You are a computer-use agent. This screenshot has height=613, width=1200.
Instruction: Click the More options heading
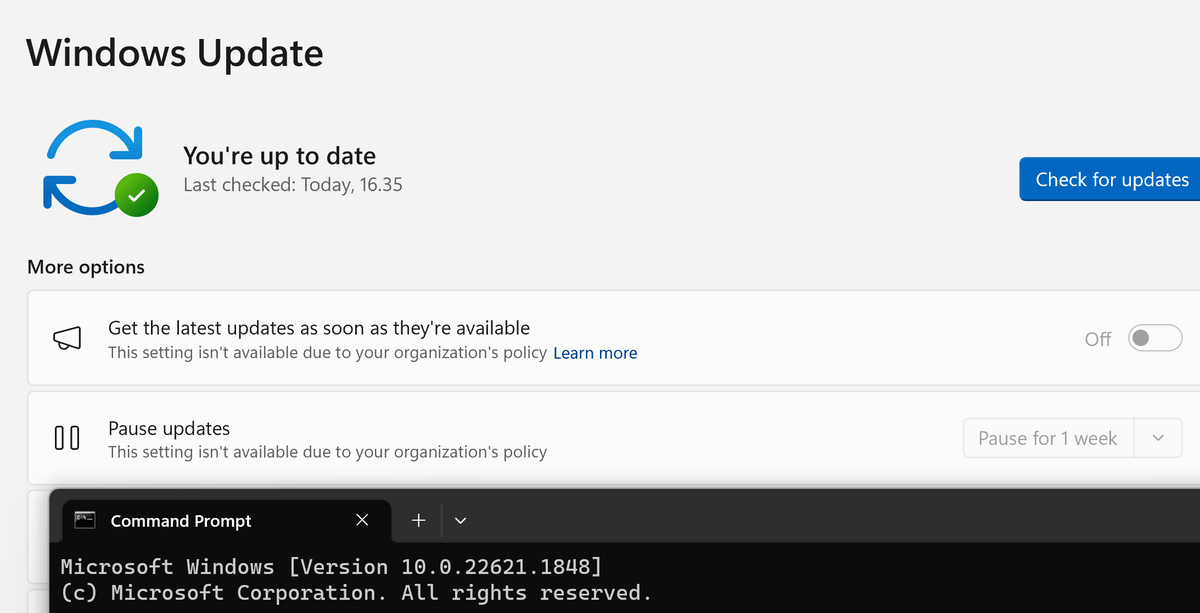tap(86, 267)
